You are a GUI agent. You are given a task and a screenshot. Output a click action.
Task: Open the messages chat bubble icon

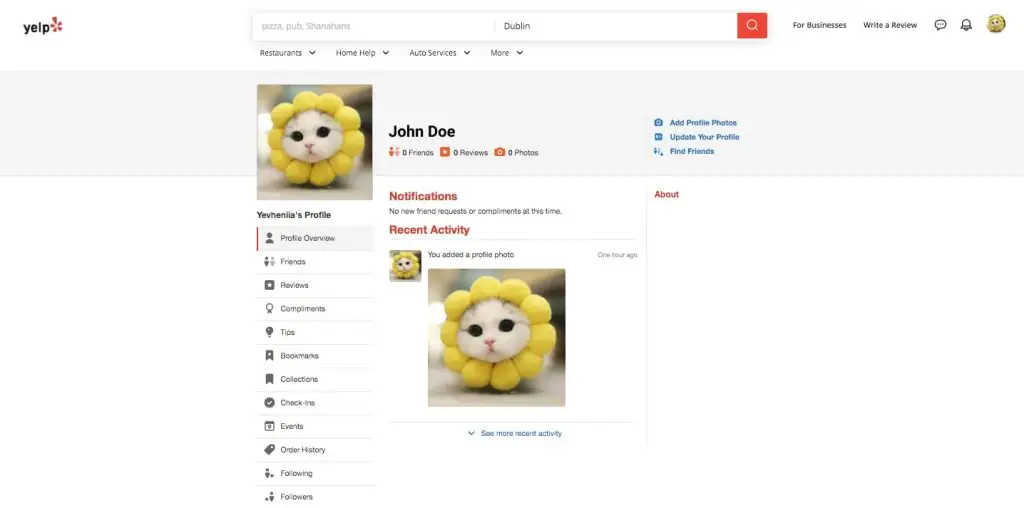coord(940,25)
